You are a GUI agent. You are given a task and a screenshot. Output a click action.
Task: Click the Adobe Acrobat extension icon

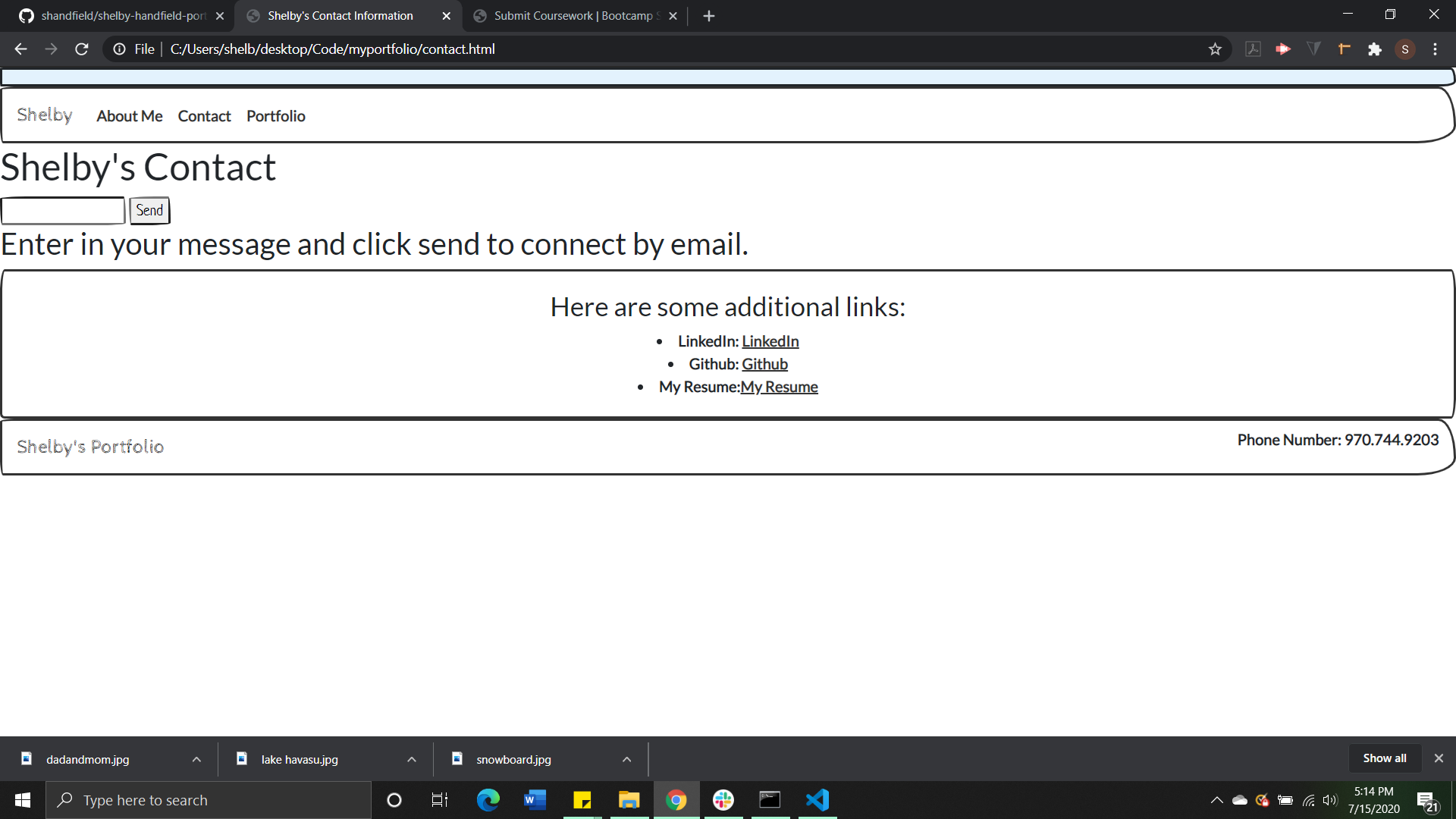click(1253, 49)
